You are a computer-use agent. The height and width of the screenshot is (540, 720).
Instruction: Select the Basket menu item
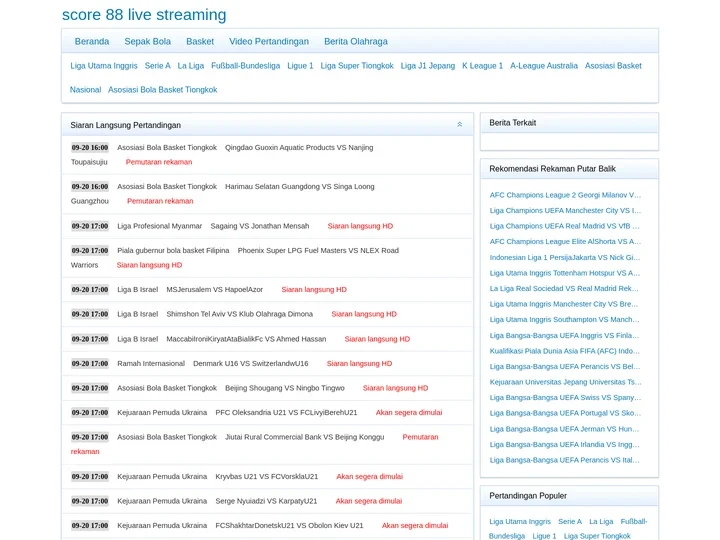point(200,41)
